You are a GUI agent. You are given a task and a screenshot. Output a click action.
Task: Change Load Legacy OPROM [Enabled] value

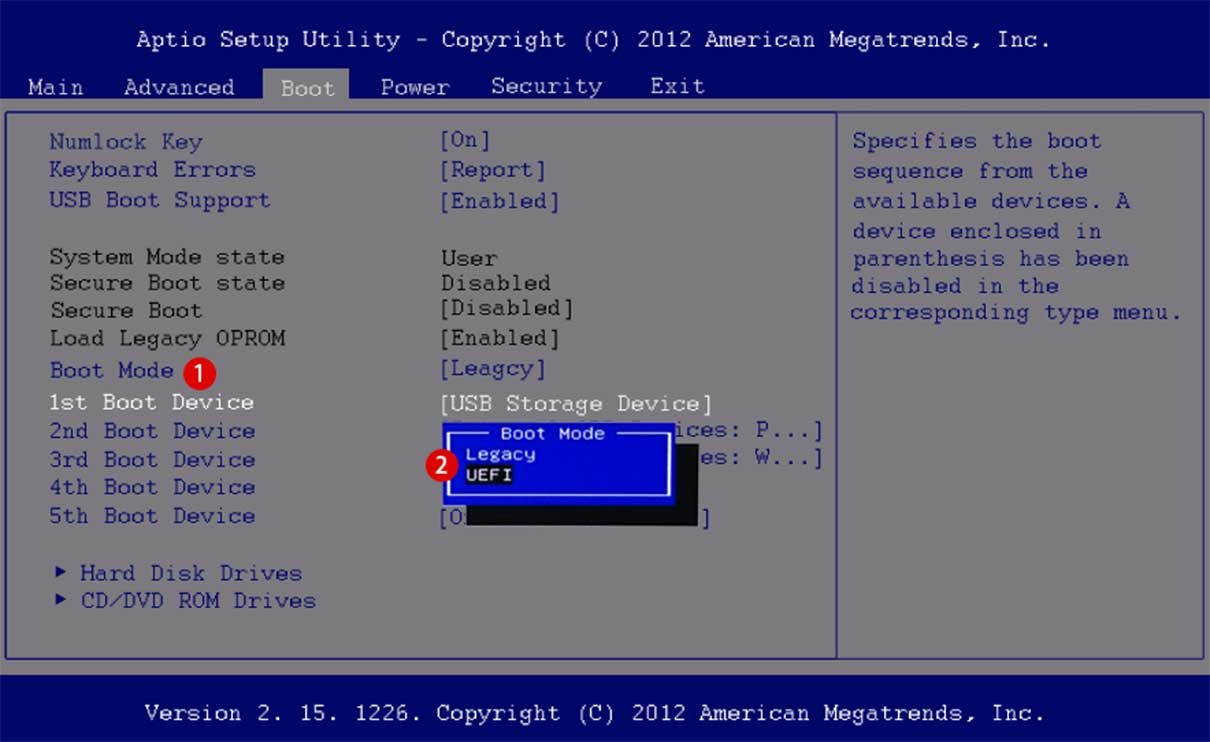click(x=500, y=339)
